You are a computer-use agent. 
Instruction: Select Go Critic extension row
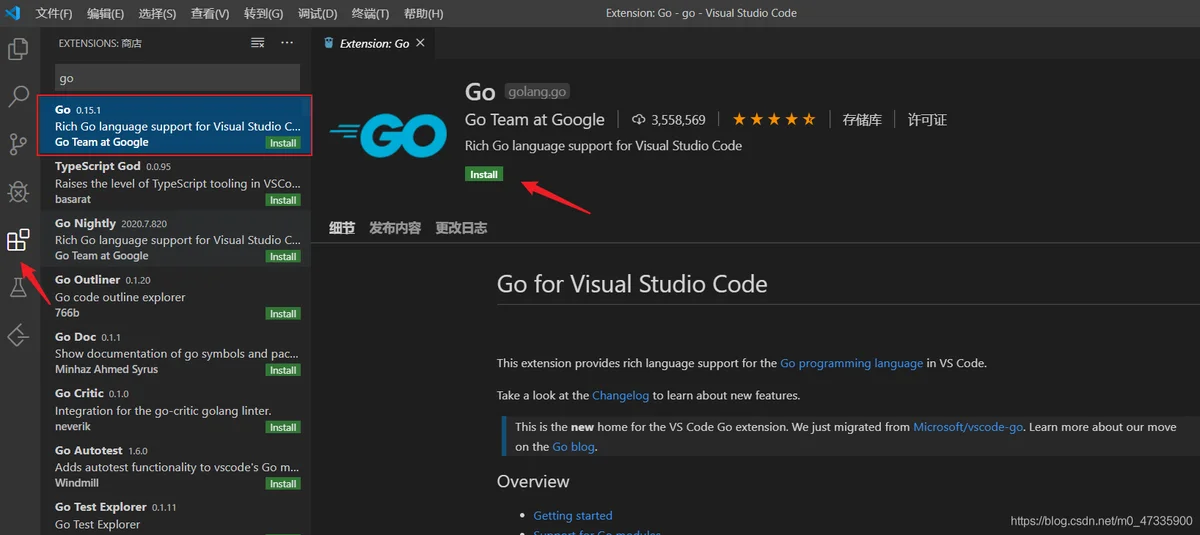click(x=175, y=410)
